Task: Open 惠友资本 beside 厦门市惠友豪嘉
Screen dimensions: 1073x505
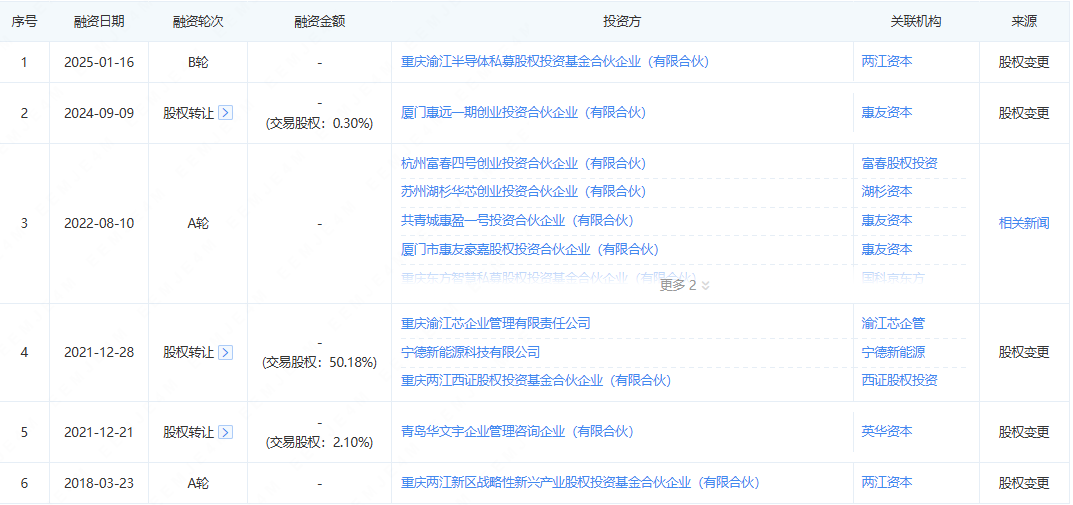Action: click(887, 249)
